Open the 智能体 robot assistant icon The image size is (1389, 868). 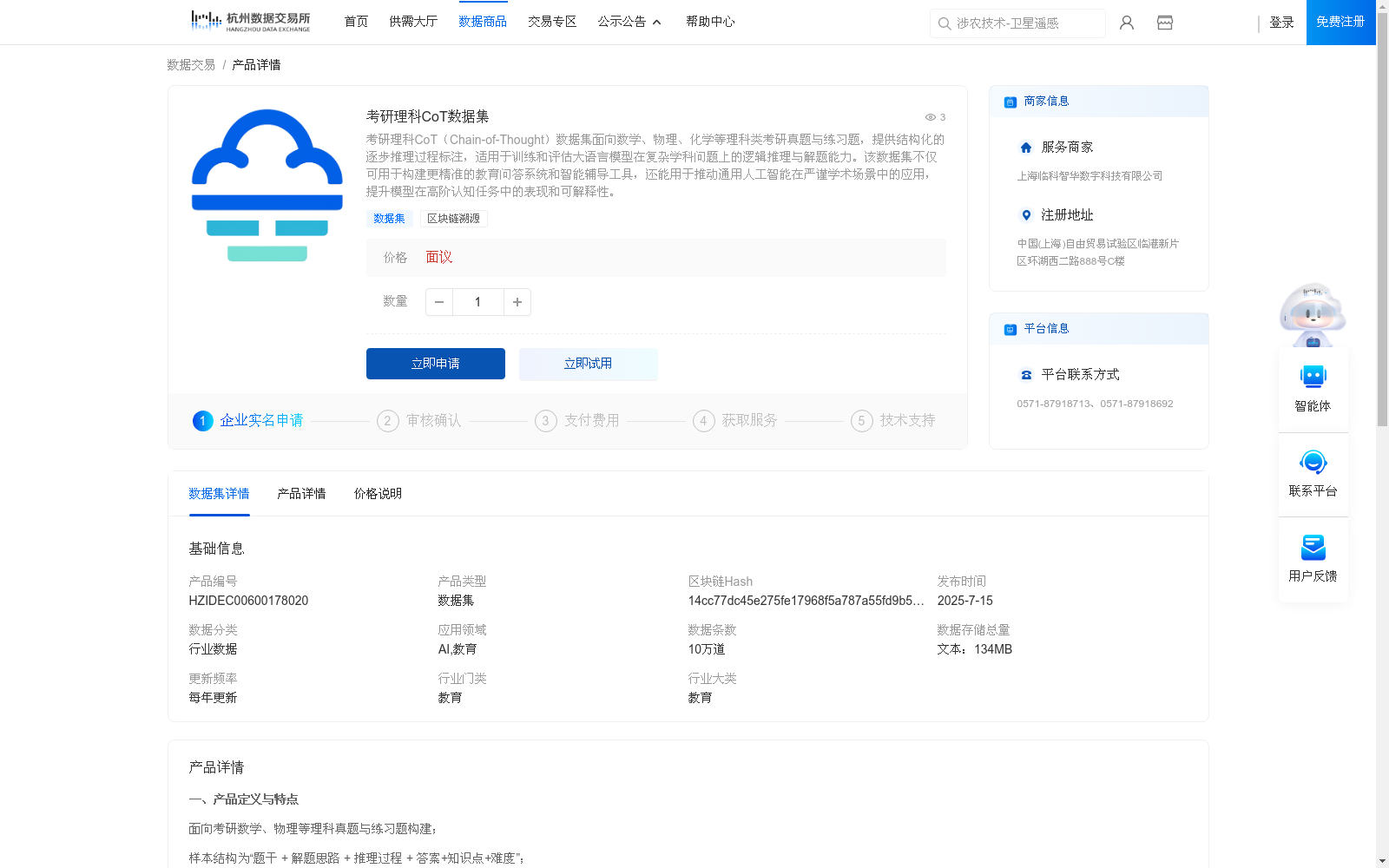click(x=1313, y=376)
